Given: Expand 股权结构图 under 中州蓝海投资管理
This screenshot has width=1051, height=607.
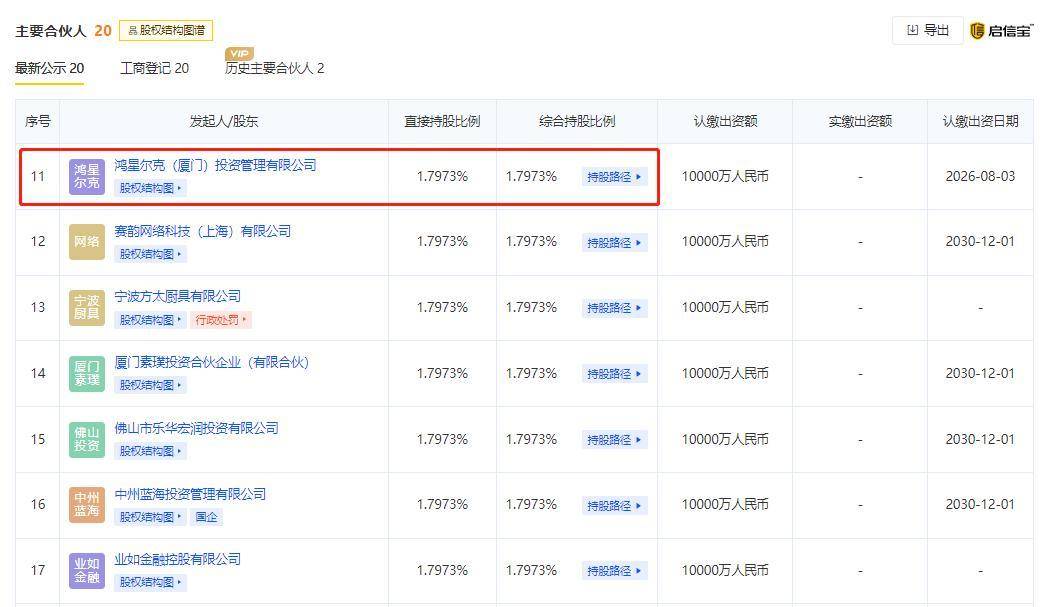Looking at the screenshot, I should [150, 517].
